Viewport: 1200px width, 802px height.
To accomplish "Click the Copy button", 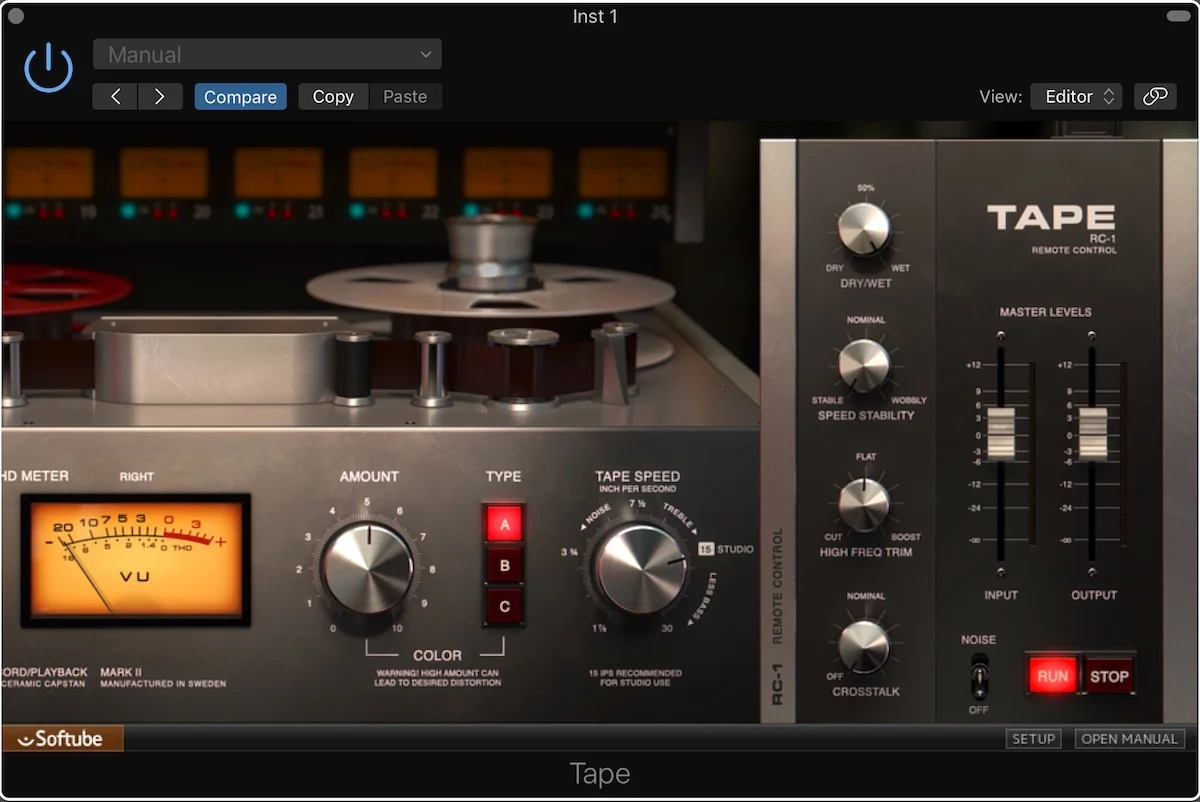I will [333, 97].
